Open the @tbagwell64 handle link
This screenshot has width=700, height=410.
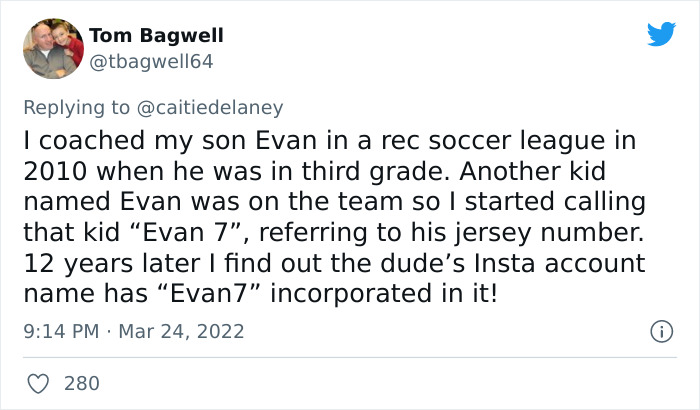(x=151, y=61)
